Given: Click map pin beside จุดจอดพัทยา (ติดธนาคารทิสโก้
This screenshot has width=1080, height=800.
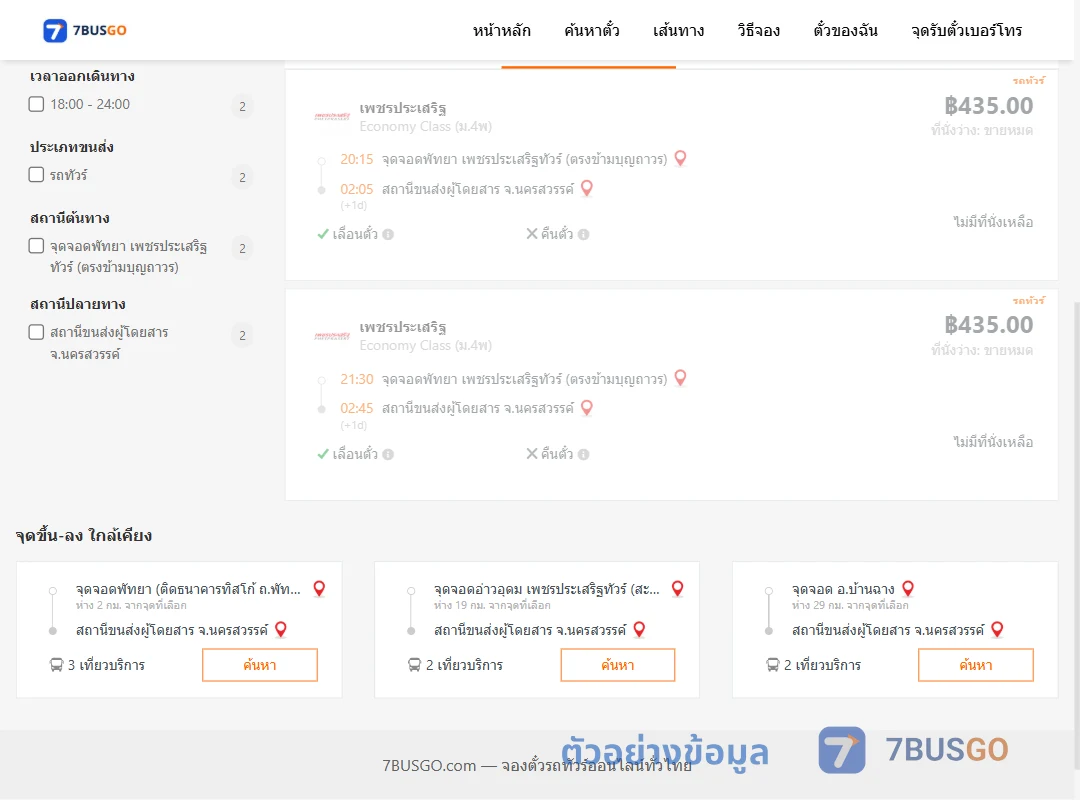Looking at the screenshot, I should click(319, 588).
